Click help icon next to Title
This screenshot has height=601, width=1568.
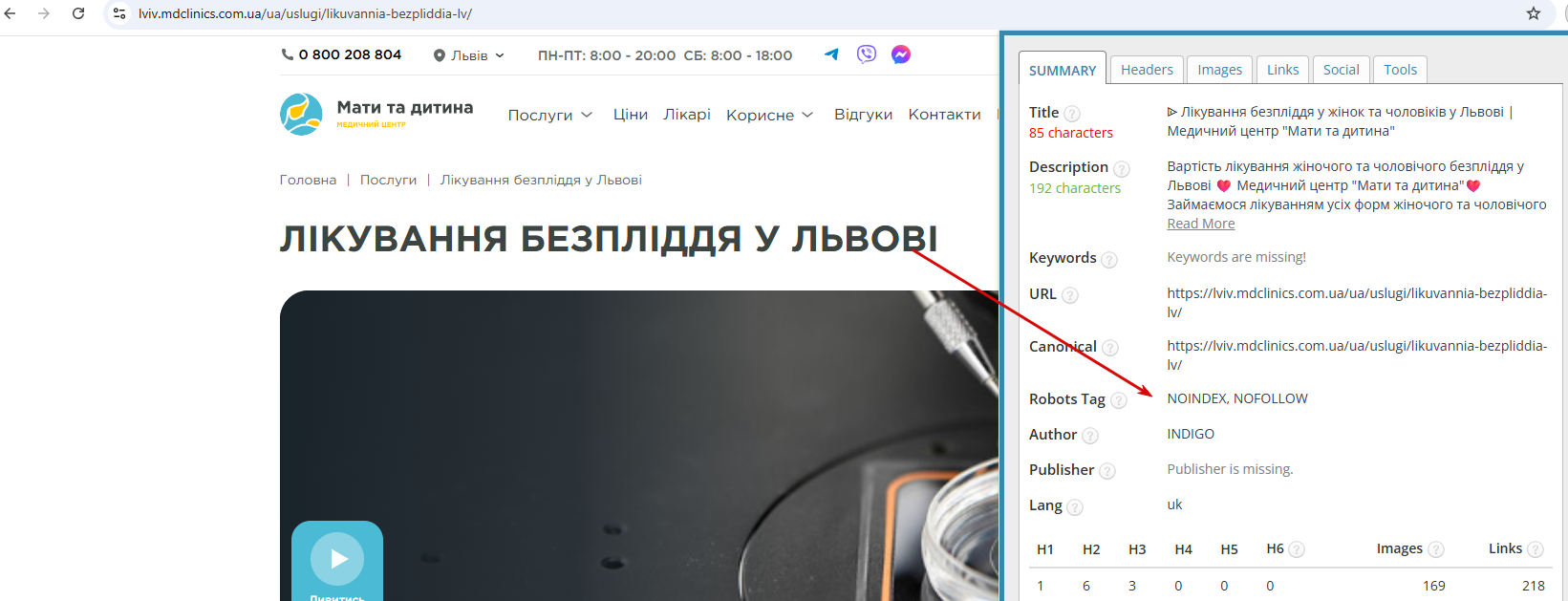(1072, 114)
